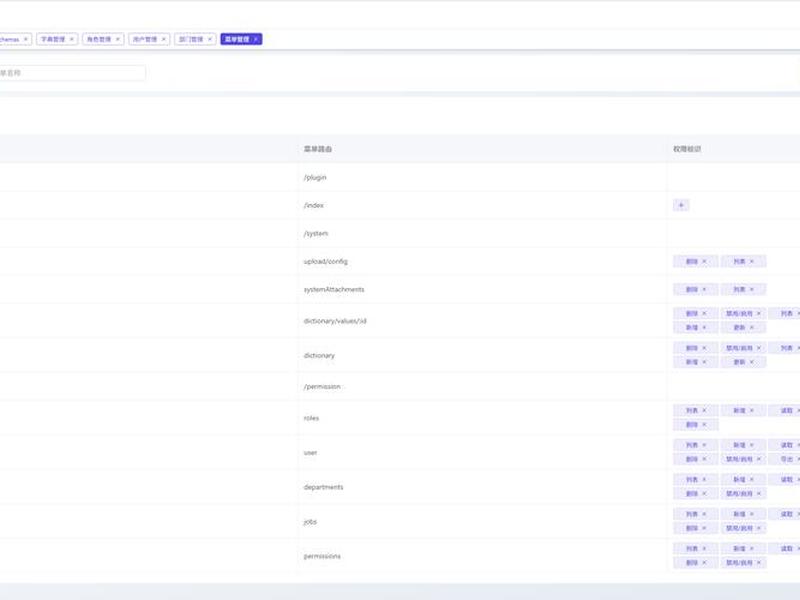
Task: Remove the 列表 tag on the roles row
Action: tap(704, 410)
